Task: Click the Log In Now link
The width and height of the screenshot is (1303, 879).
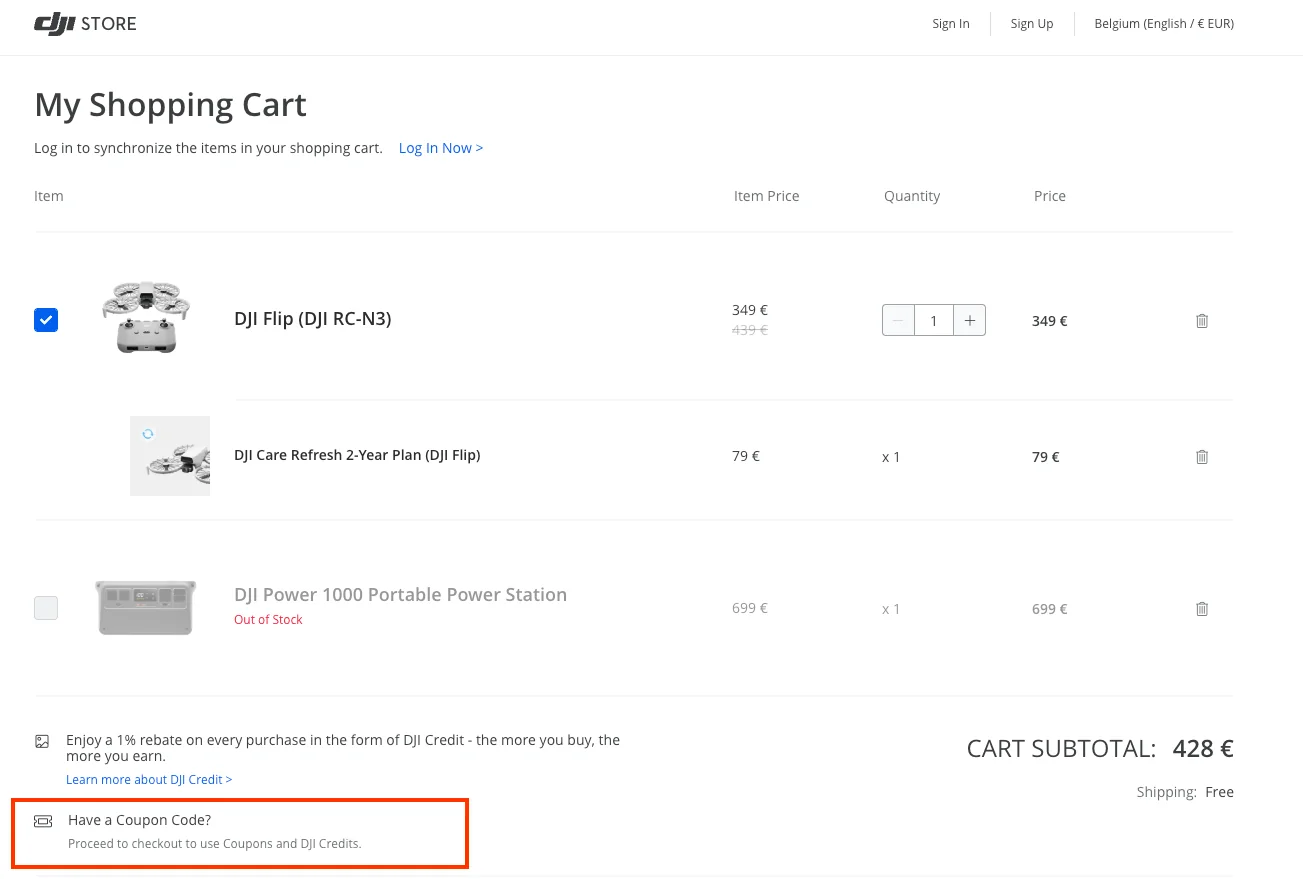Action: [x=440, y=147]
